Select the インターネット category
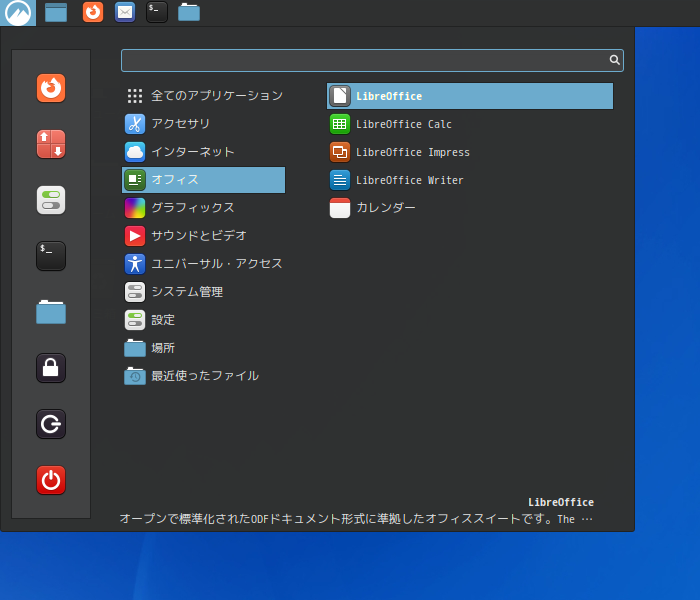The width and height of the screenshot is (700, 600). point(204,152)
